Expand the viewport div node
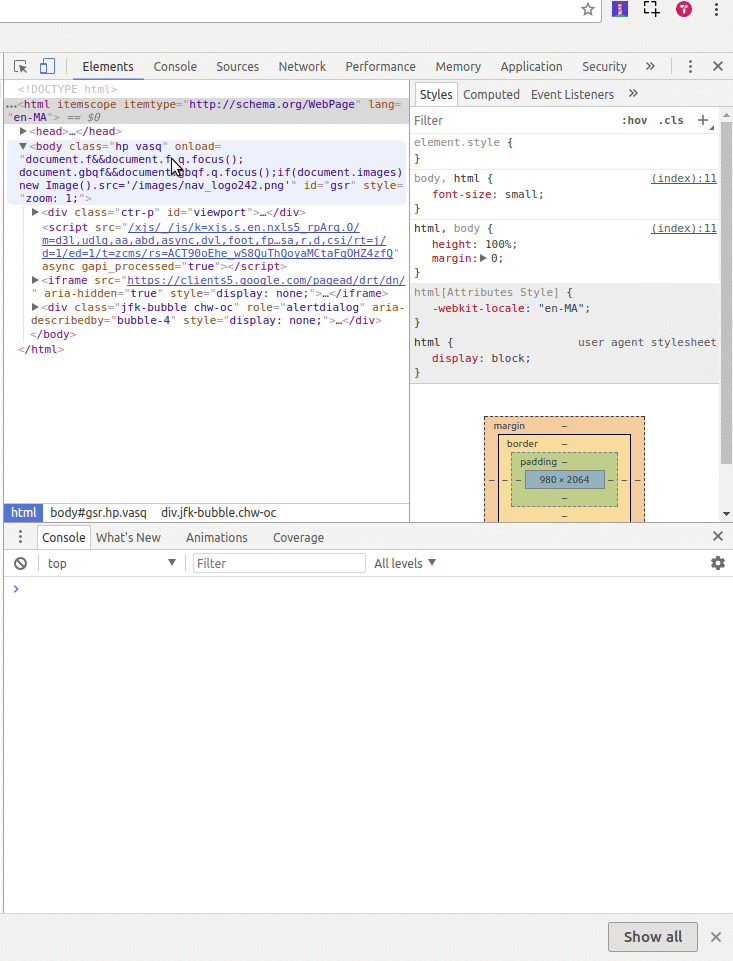Viewport: 733px width, 961px height. (36, 212)
